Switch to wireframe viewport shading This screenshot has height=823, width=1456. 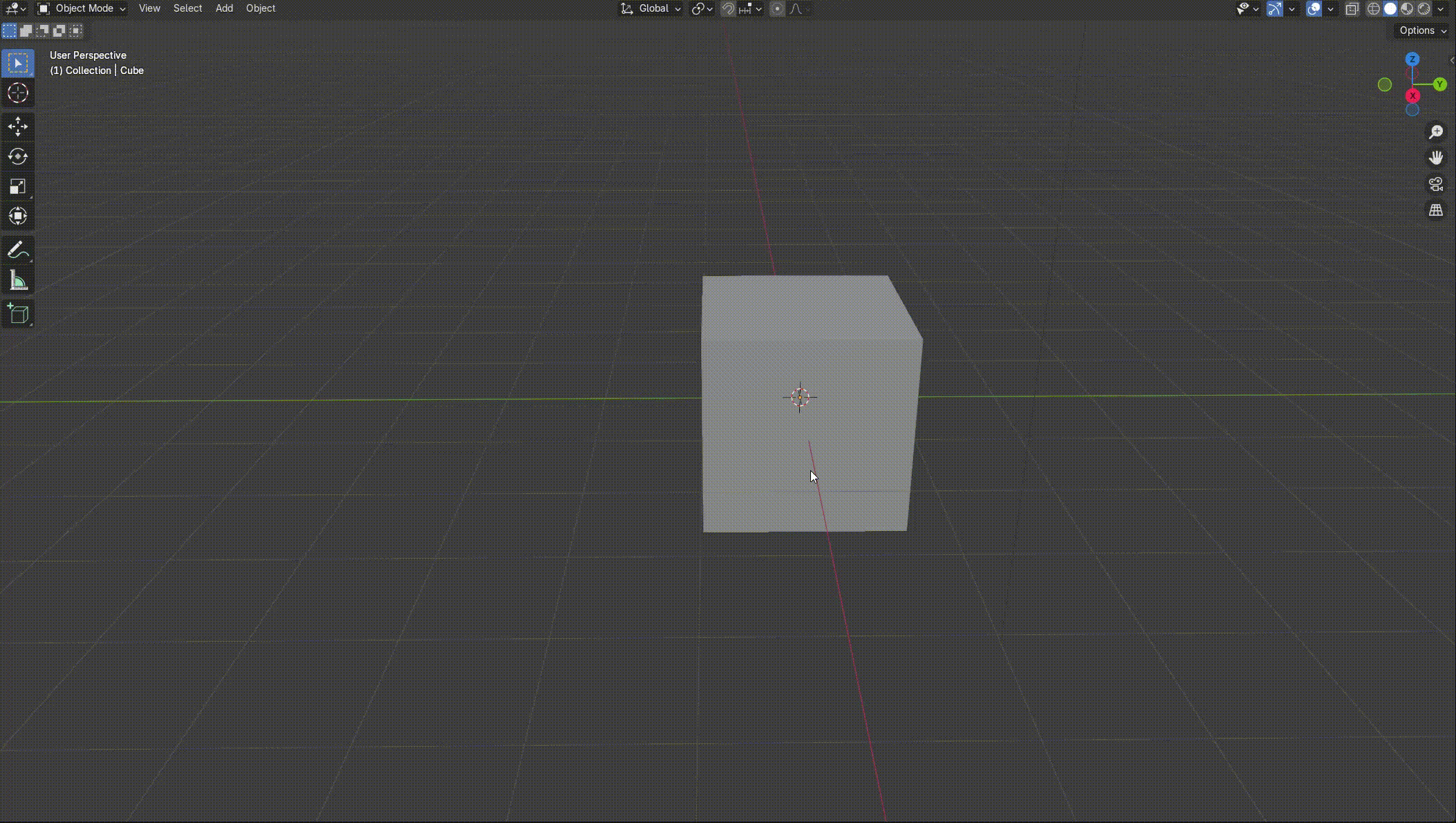click(1374, 9)
